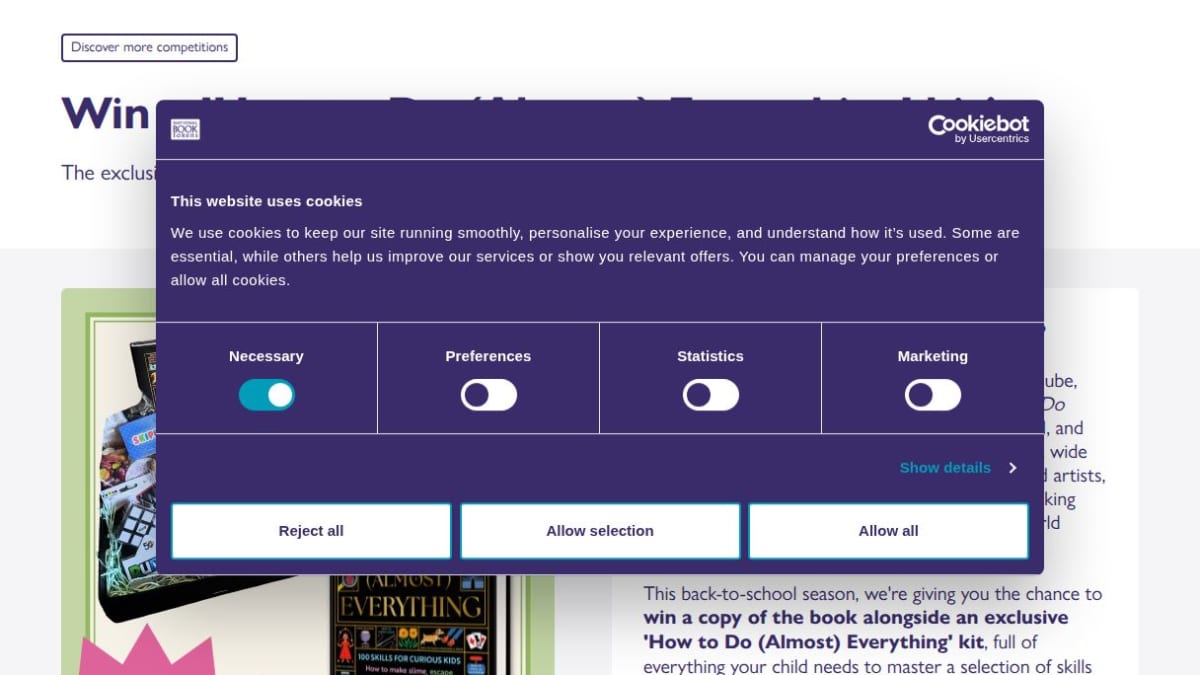Select the Necessary category label

266,356
